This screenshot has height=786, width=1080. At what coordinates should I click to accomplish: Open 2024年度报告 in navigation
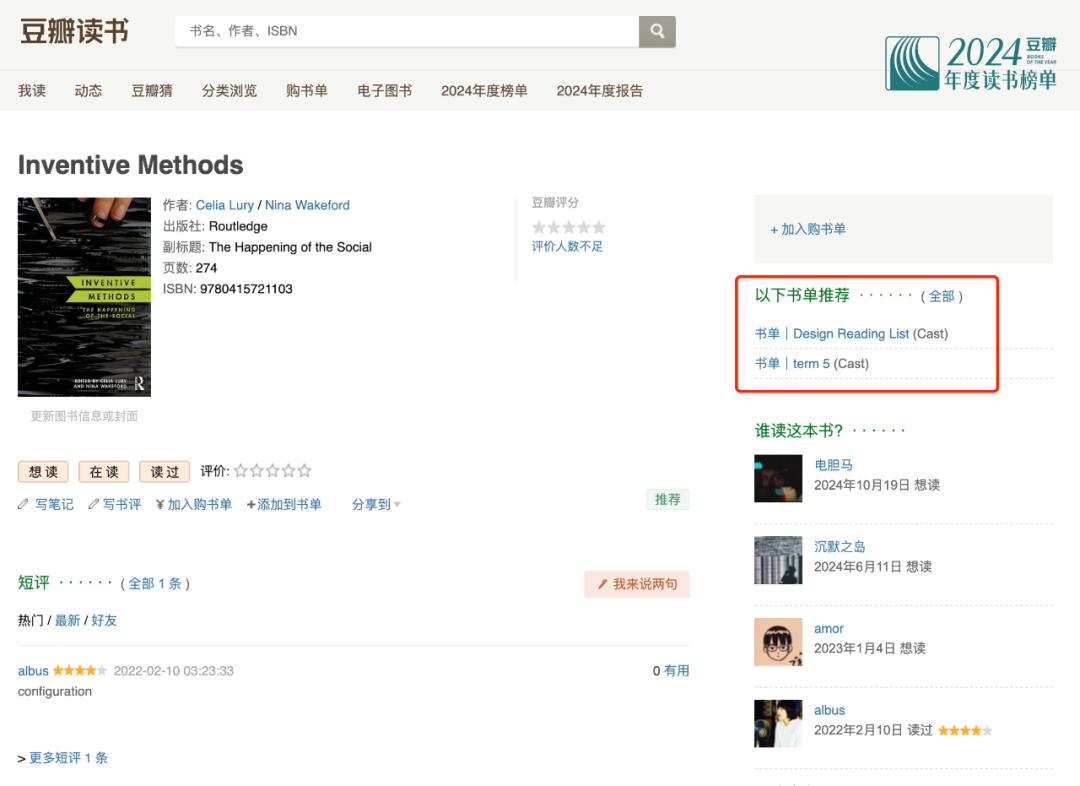coord(600,91)
